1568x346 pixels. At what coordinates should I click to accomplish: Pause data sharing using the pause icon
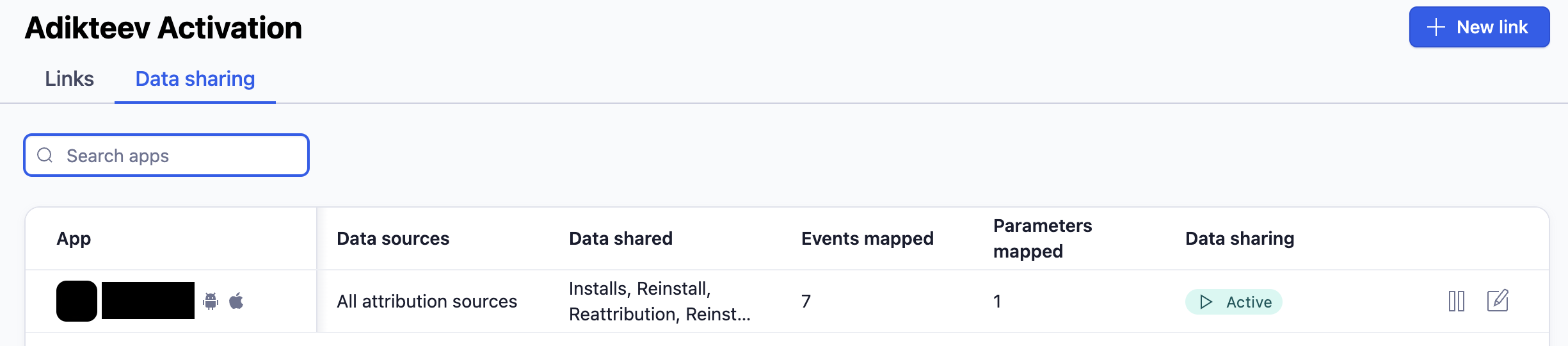1456,301
